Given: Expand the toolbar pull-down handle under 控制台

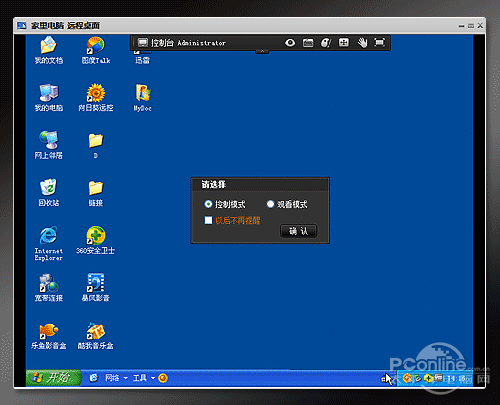Looking at the screenshot, I should 262,51.
